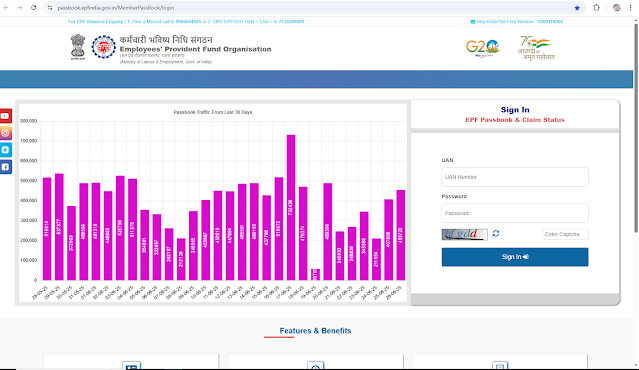This screenshot has height=370, width=639.
Task: Open the browser profile avatar
Action: (x=617, y=8)
